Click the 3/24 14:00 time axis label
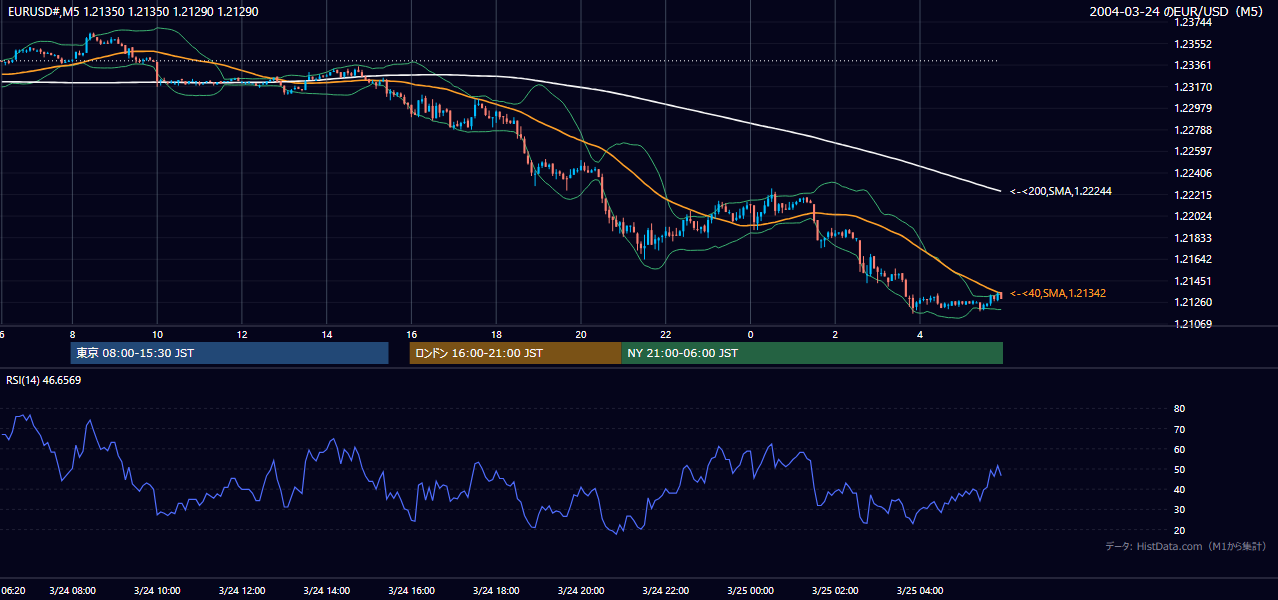Viewport: 1278px width, 600px height. (x=327, y=591)
